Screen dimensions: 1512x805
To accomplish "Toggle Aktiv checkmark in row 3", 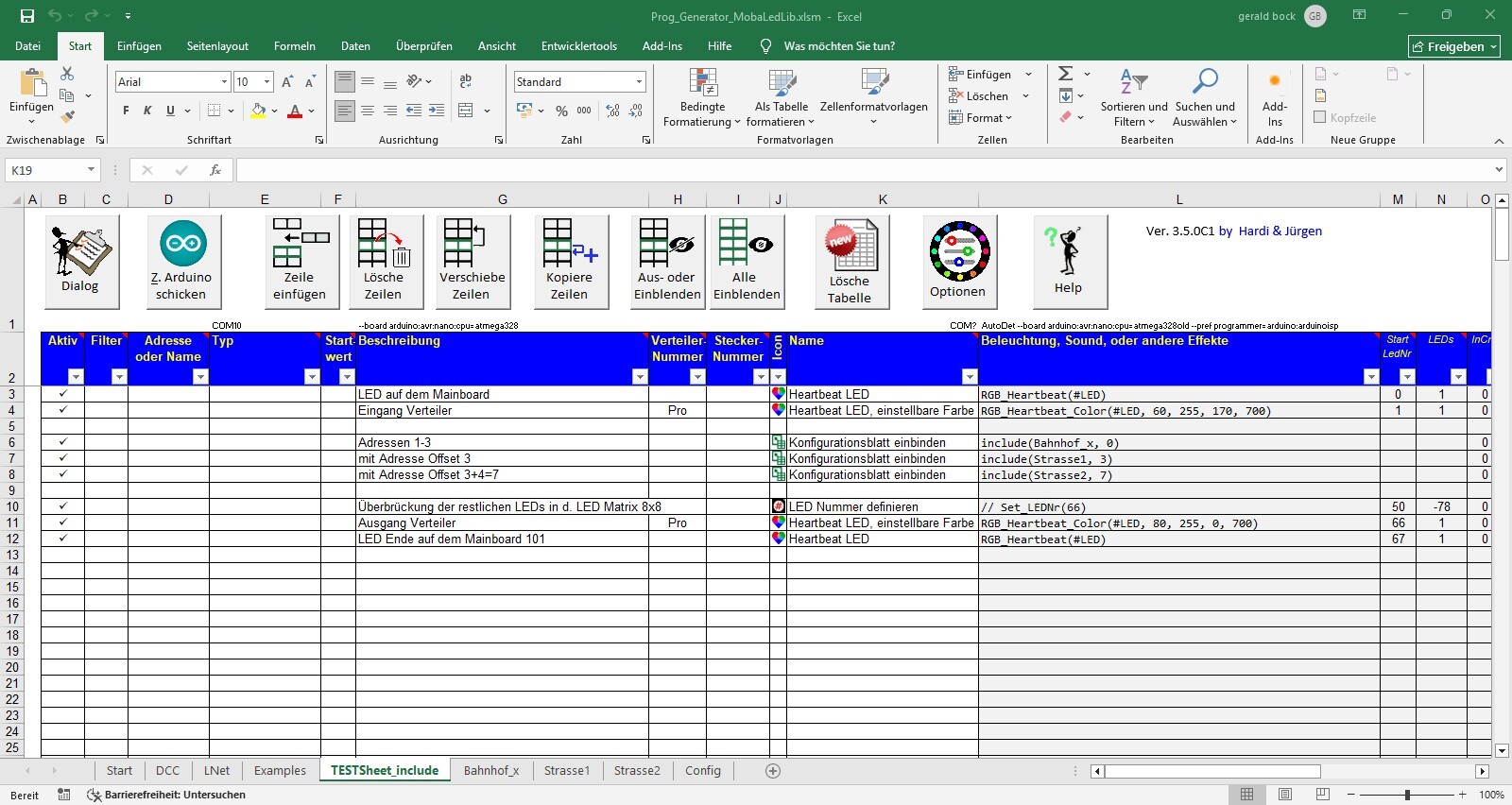I will [63, 394].
